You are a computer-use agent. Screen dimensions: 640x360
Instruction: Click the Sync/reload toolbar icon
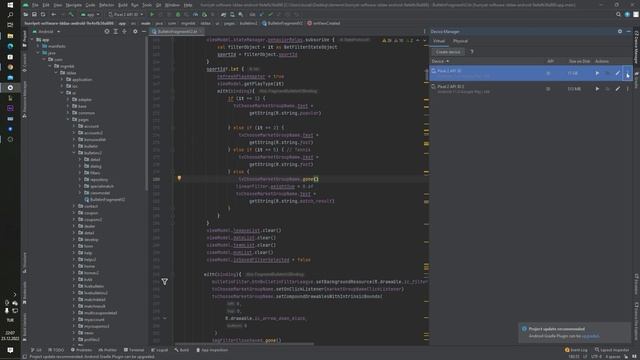43,14
